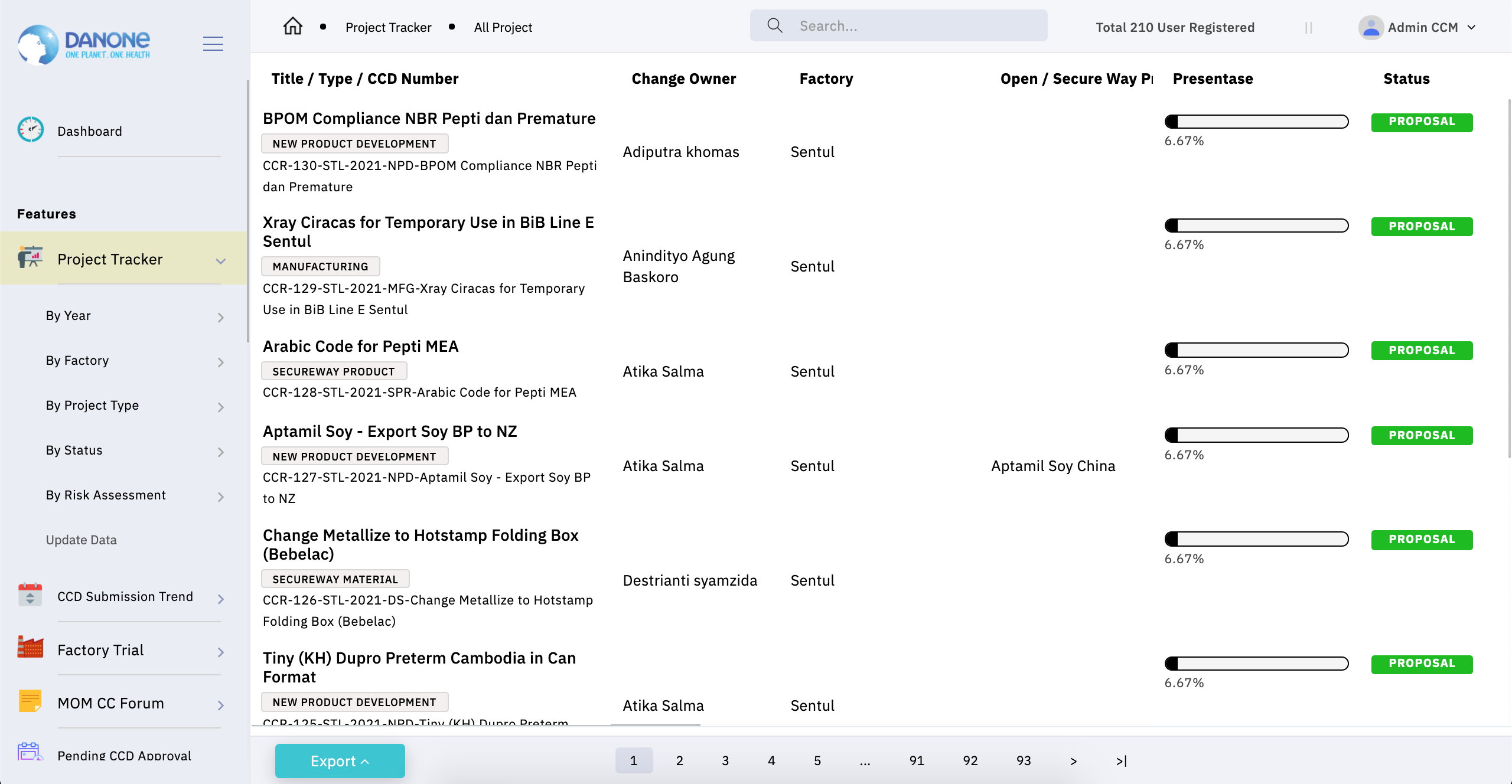Viewport: 1512px width, 784px height.
Task: Open the Admin CCM account dropdown
Action: [1472, 27]
